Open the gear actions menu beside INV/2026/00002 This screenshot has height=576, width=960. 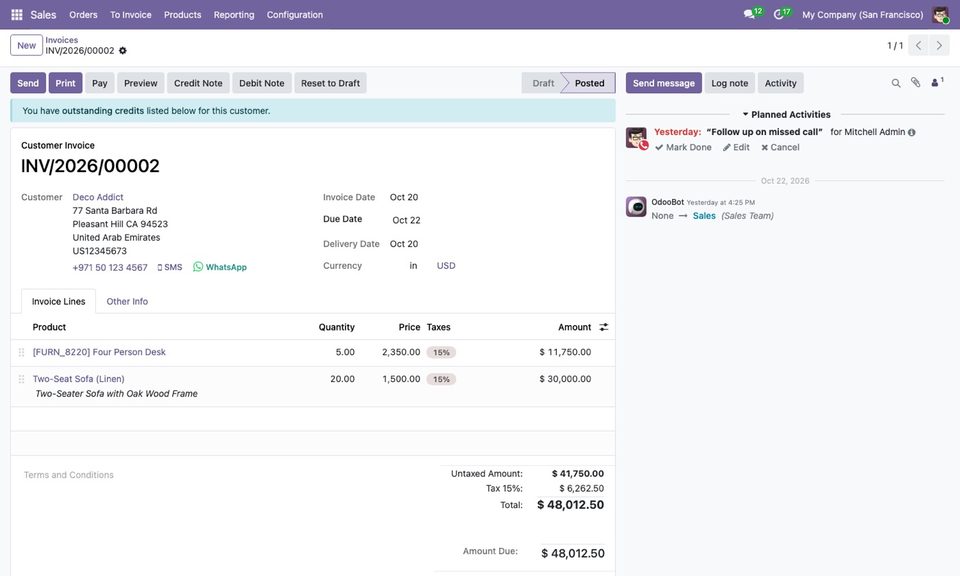[122, 51]
